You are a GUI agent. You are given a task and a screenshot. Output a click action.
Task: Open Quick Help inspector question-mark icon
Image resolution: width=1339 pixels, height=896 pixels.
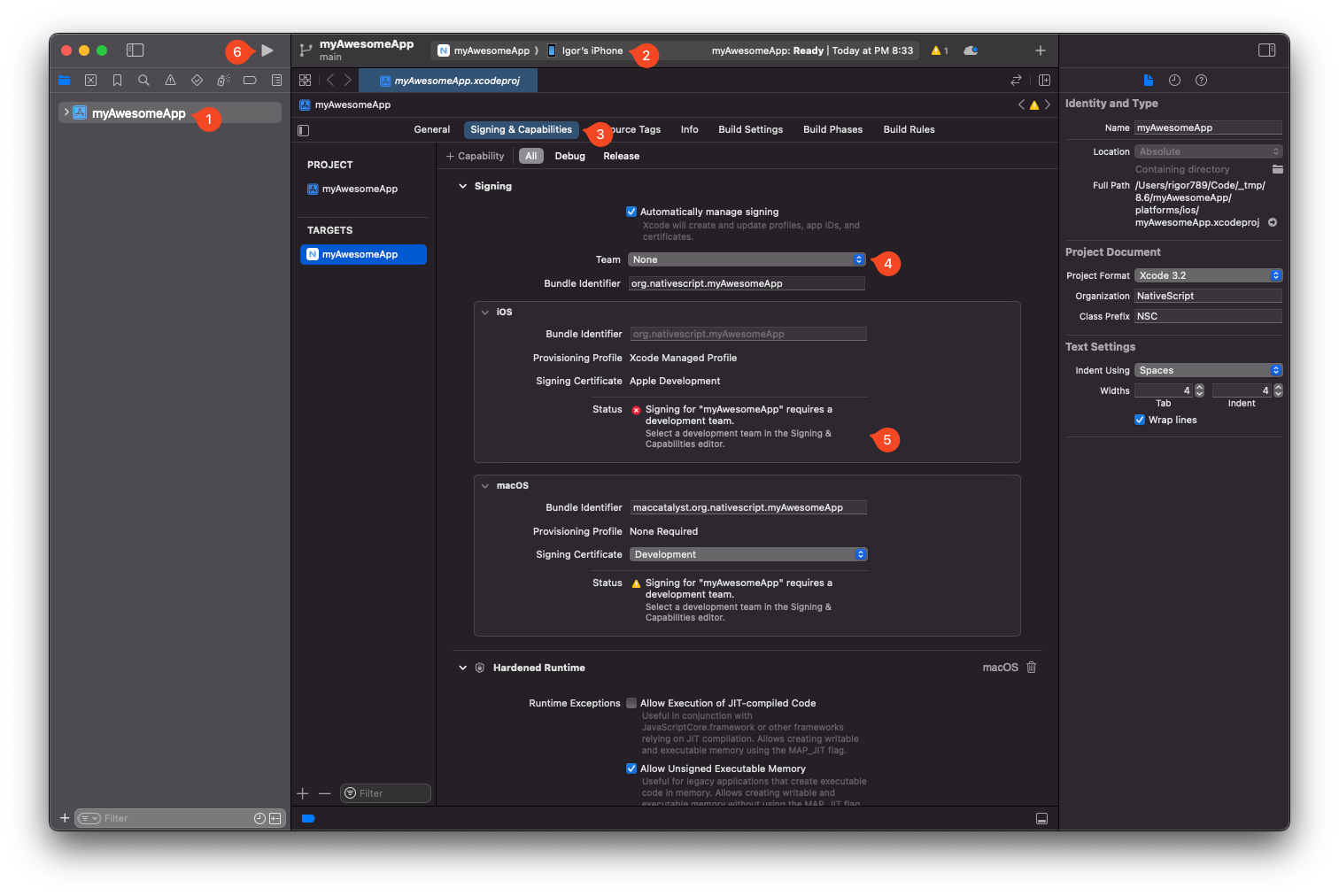(x=1201, y=80)
